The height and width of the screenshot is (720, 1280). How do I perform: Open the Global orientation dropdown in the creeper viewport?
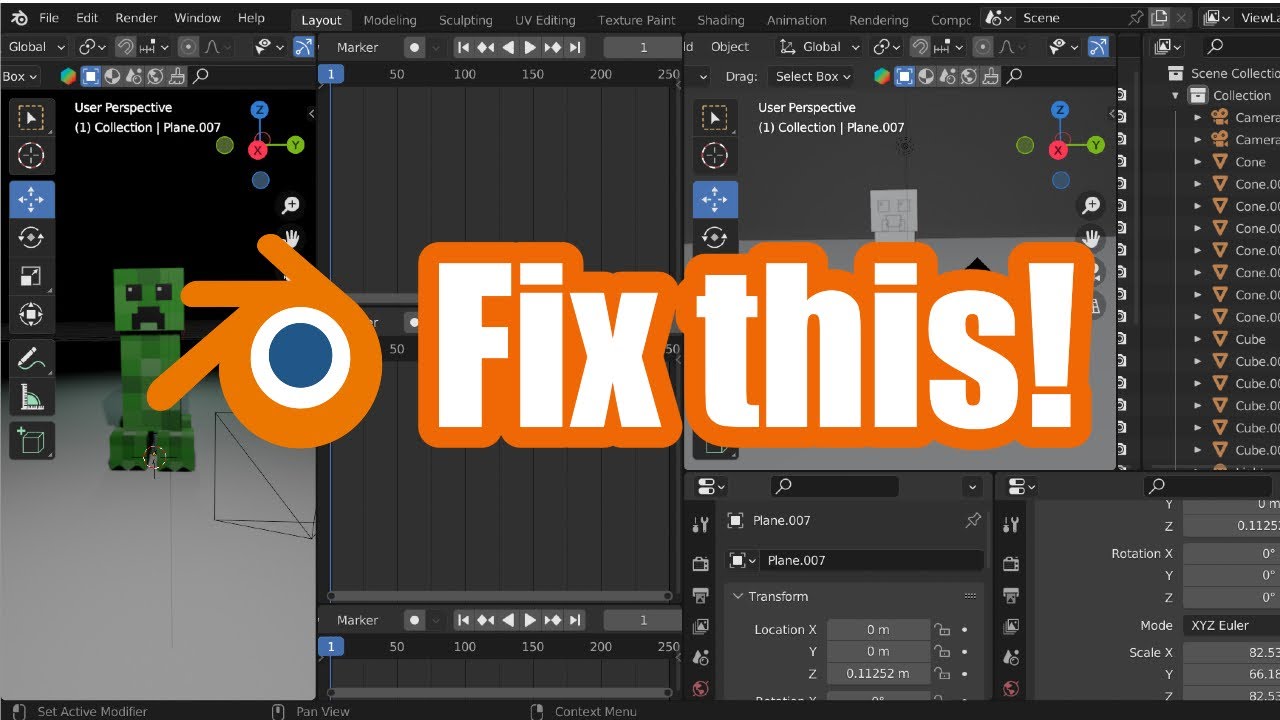(35, 47)
